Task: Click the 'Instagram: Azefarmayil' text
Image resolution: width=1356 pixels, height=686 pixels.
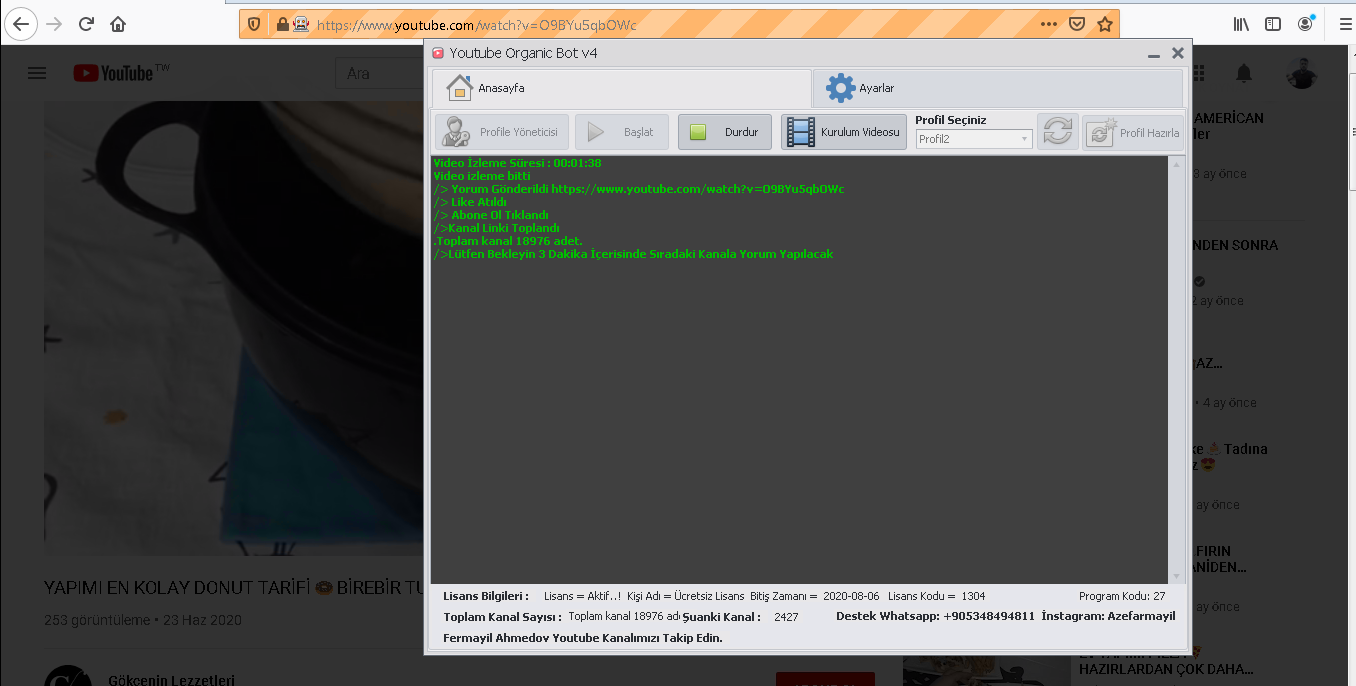Action: coord(1108,616)
